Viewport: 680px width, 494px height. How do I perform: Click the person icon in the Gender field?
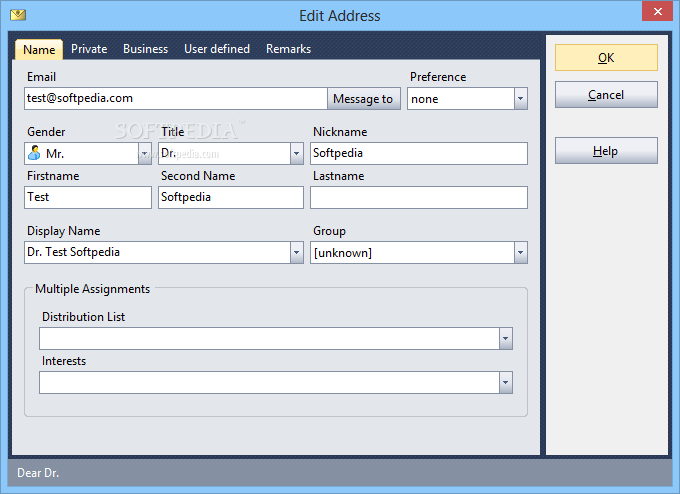[x=34, y=153]
